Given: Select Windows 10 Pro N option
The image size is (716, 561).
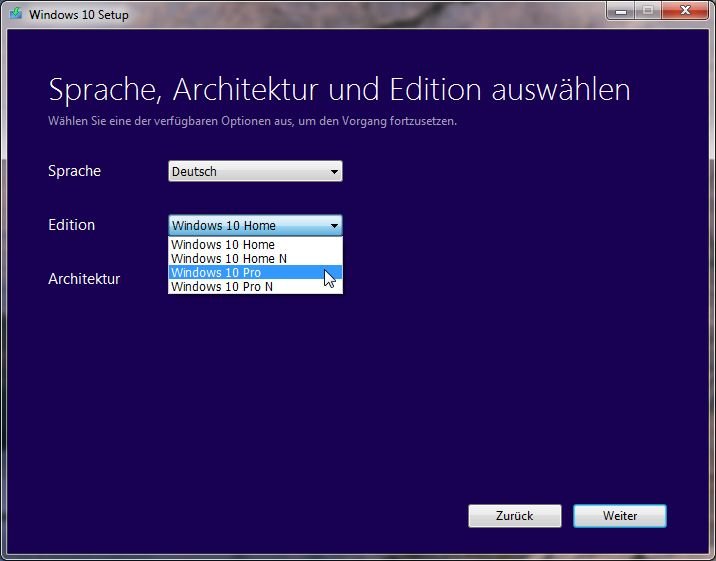Looking at the screenshot, I should tap(255, 287).
